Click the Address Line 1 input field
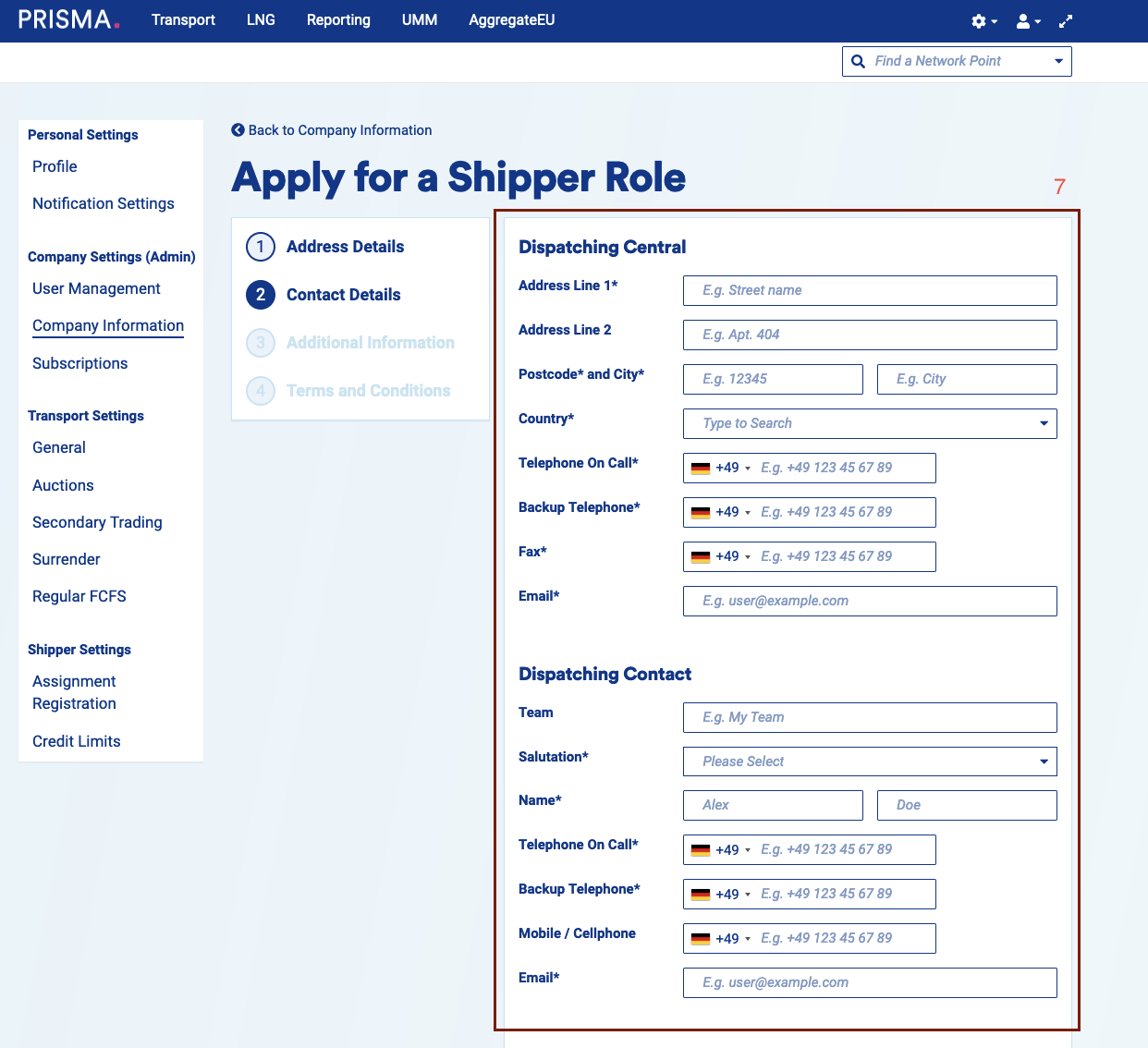The width and height of the screenshot is (1148, 1048). click(869, 290)
